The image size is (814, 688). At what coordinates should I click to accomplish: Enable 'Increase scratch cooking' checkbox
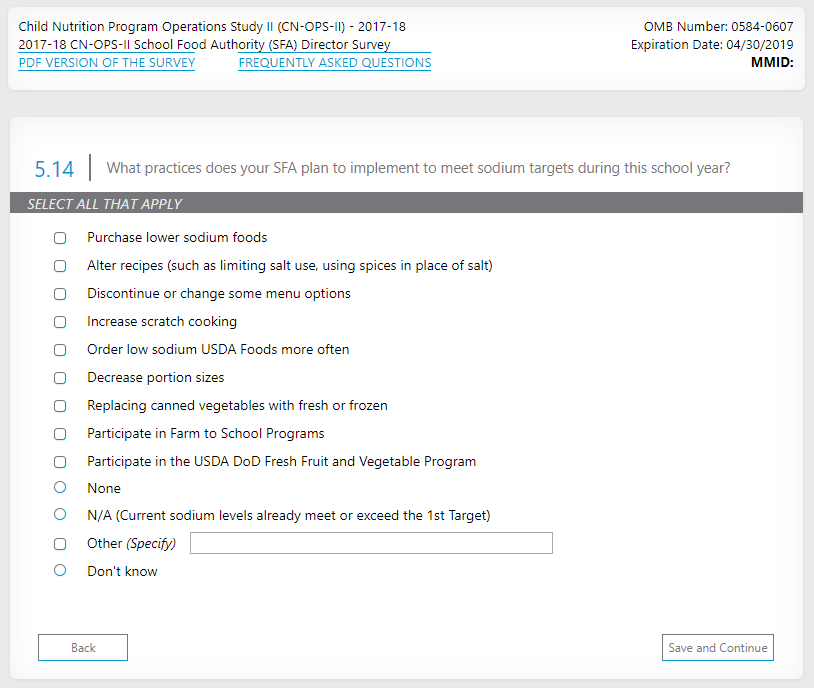[60, 322]
